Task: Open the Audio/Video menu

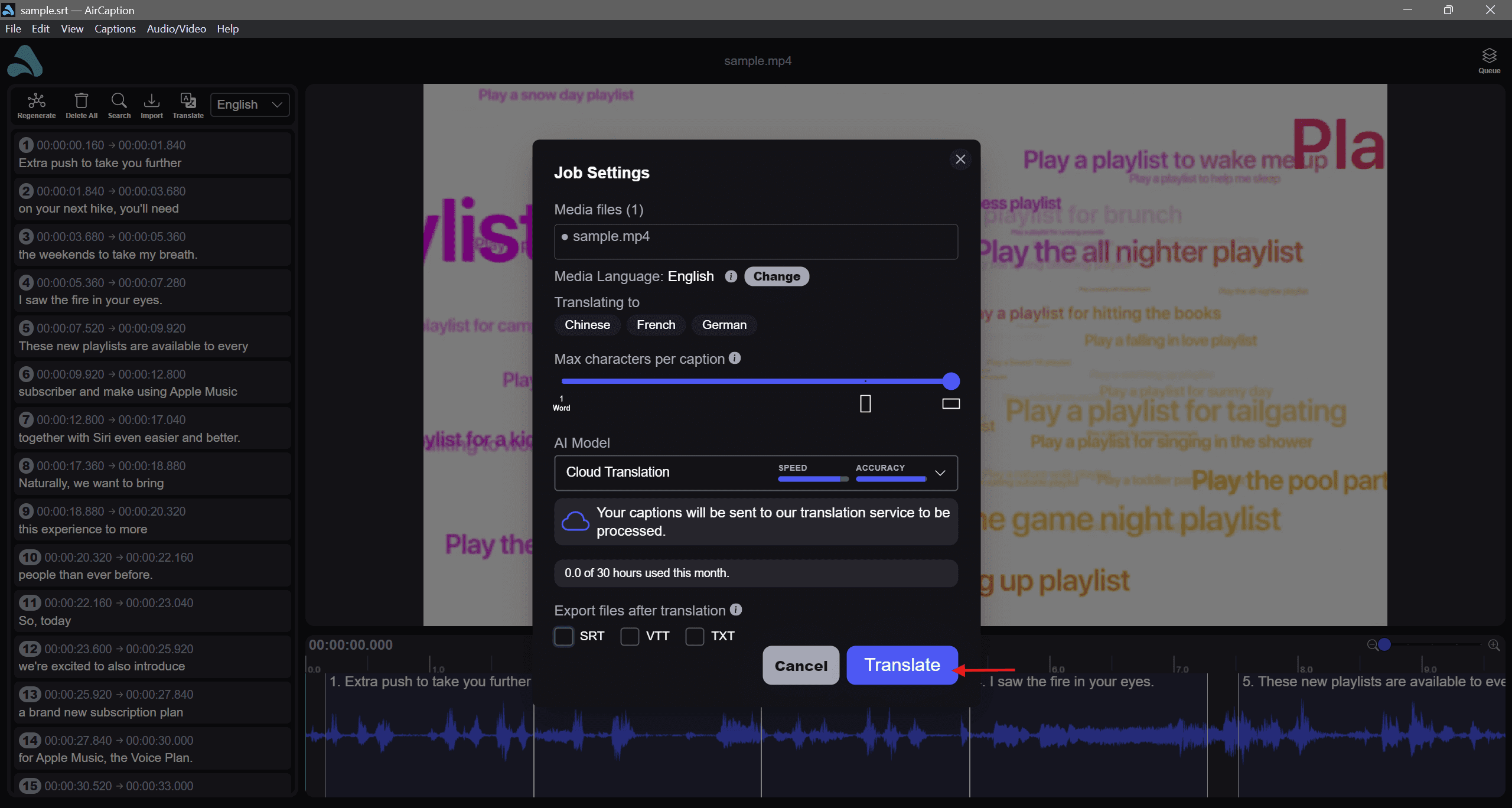Action: click(177, 29)
